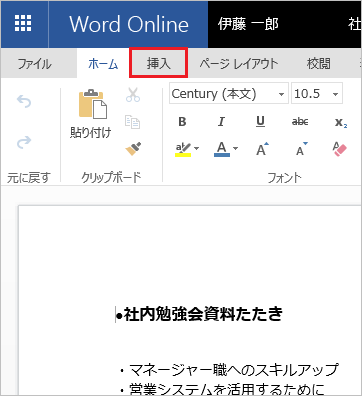The width and height of the screenshot is (362, 396).
Task: Select the ホーム tab
Action: tap(103, 63)
